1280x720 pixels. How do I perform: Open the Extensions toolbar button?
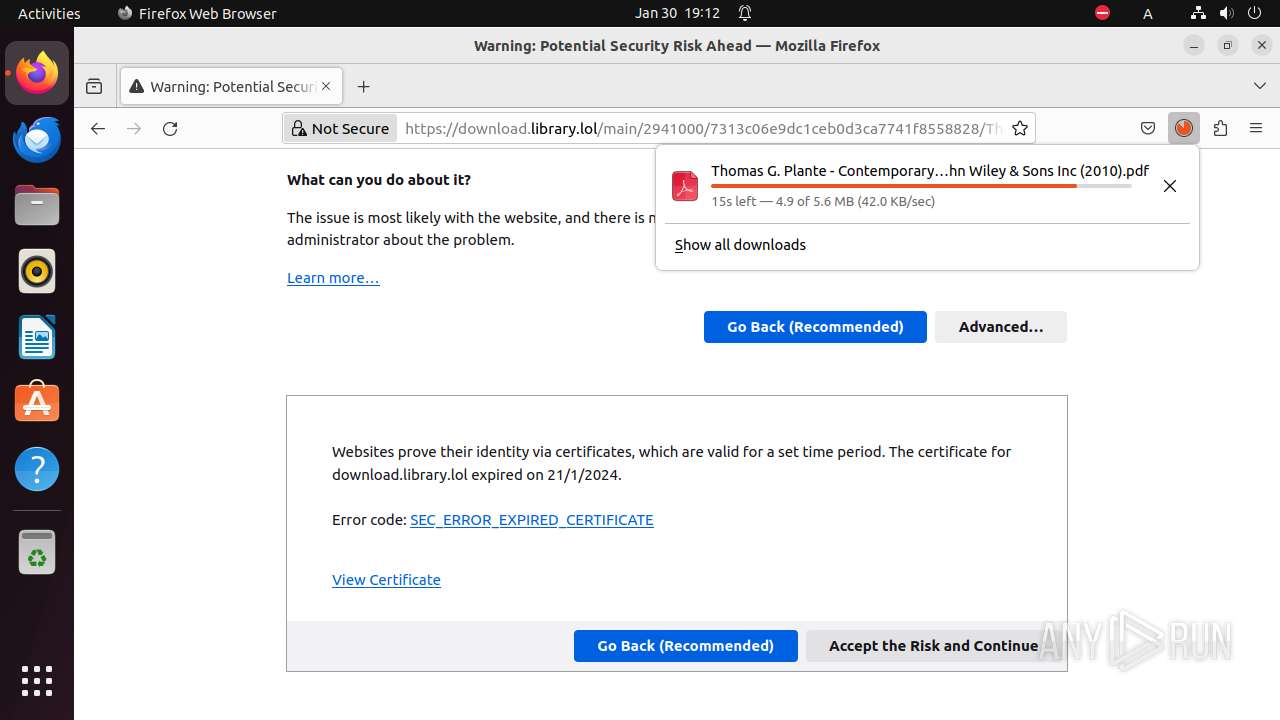pos(1220,128)
